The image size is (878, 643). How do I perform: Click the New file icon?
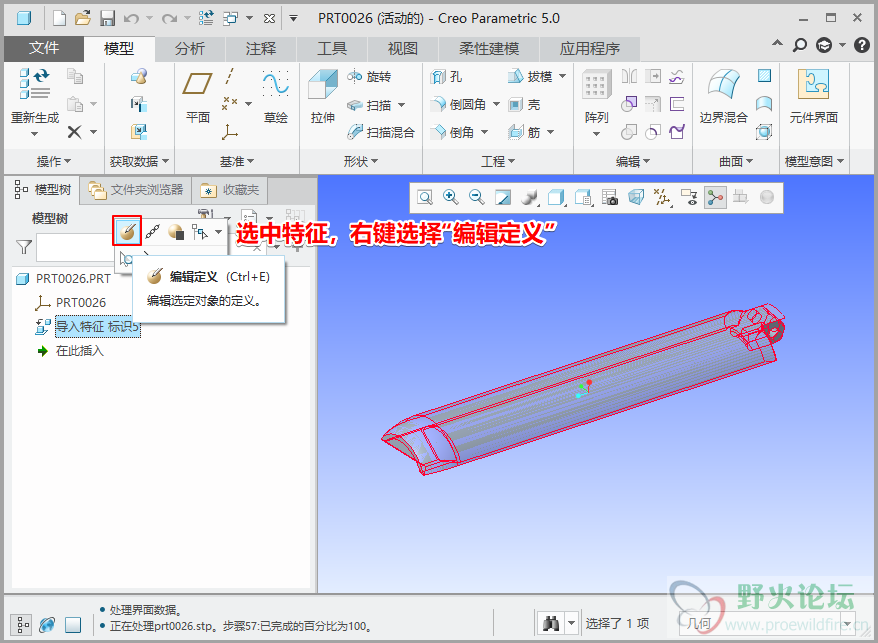[59, 18]
